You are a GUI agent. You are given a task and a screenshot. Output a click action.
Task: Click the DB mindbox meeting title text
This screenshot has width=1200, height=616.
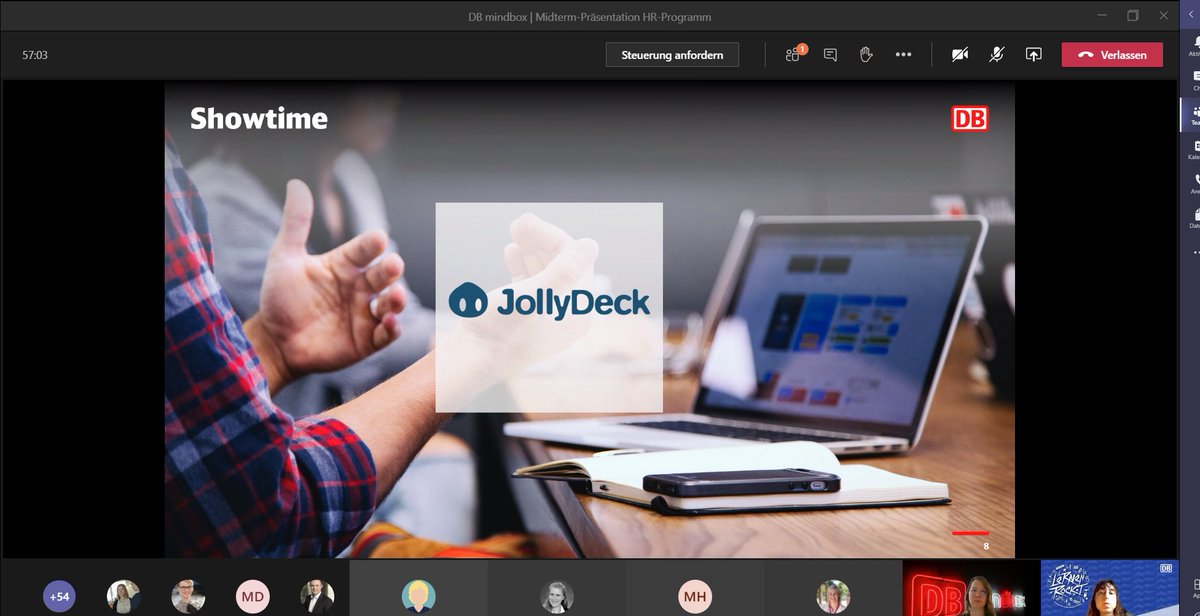[x=590, y=17]
